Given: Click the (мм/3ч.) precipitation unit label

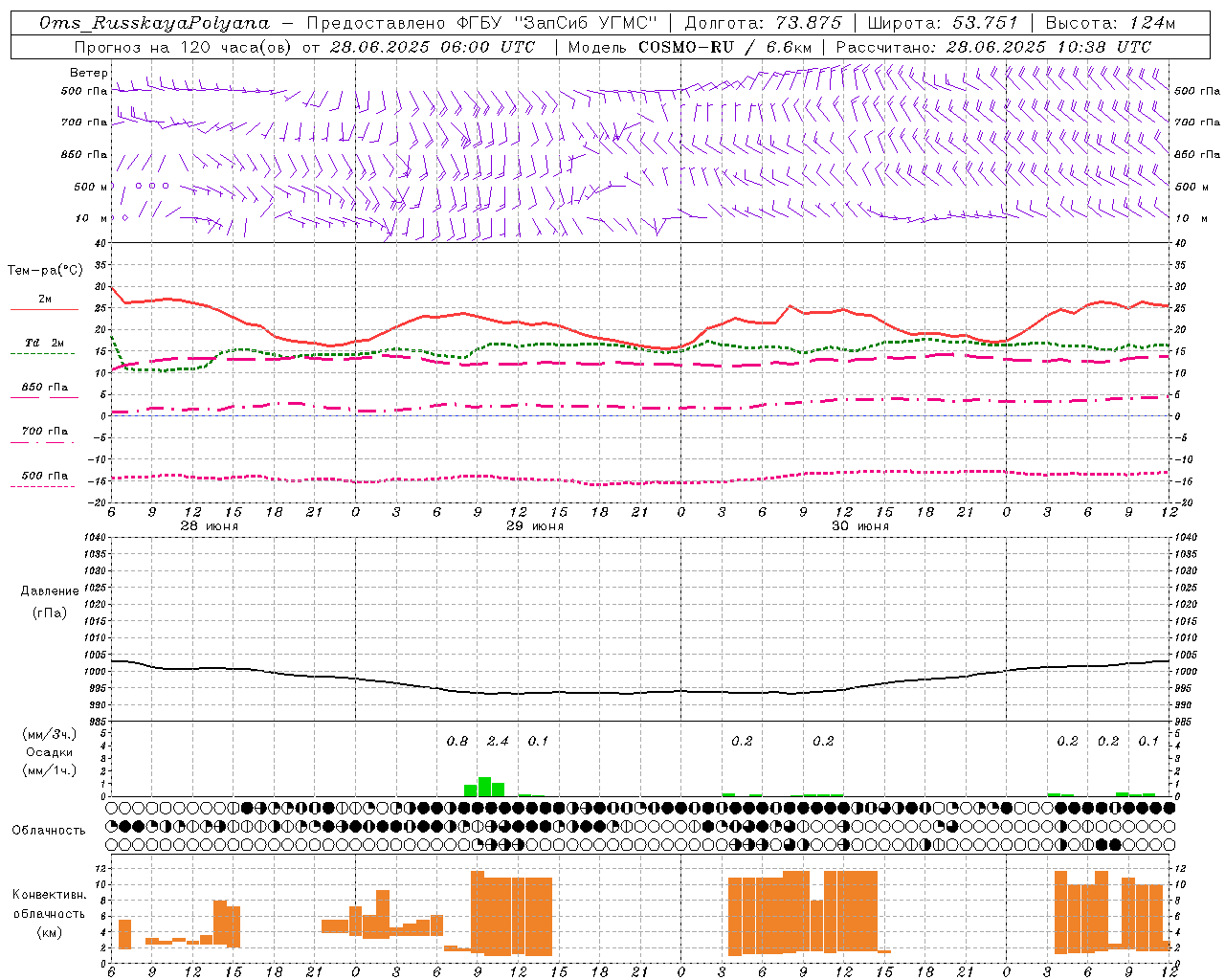Looking at the screenshot, I should (x=50, y=734).
